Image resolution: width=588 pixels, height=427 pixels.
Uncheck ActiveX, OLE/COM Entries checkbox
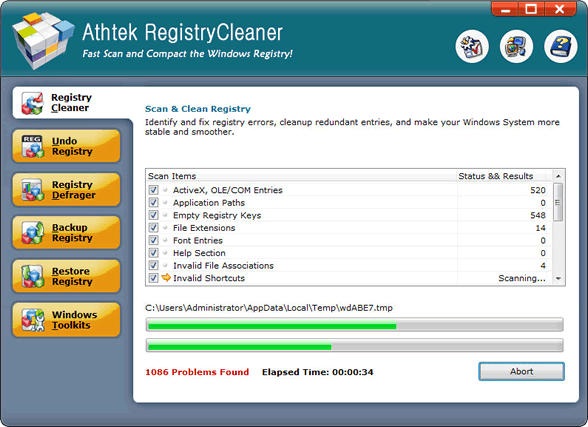pyautogui.click(x=153, y=190)
